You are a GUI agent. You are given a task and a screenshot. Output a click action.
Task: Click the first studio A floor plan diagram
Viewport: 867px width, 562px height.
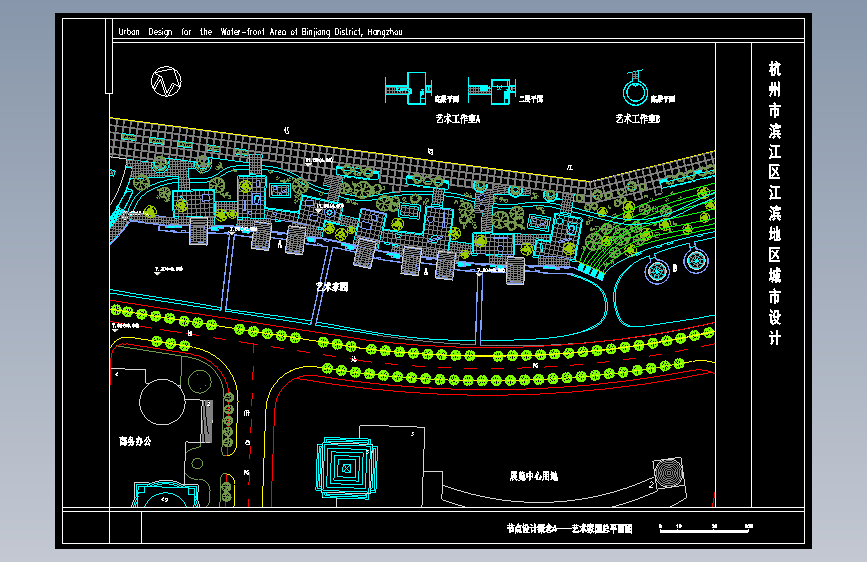409,89
